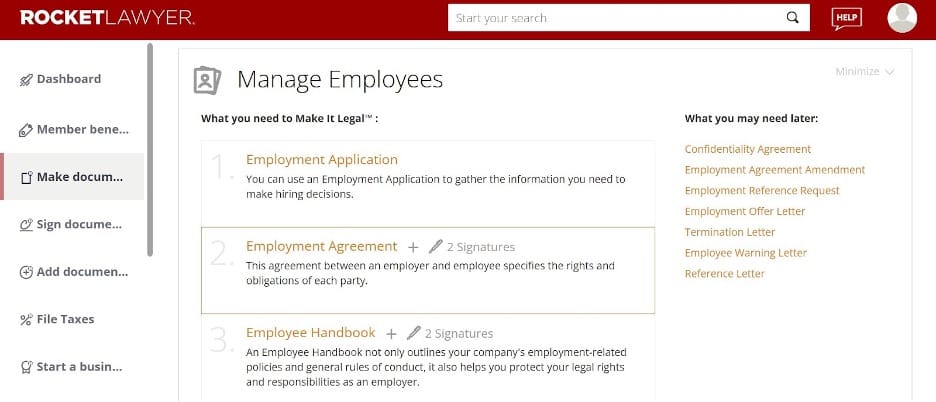
Task: Click Employee Handbook signatures pen icon
Action: click(x=413, y=333)
